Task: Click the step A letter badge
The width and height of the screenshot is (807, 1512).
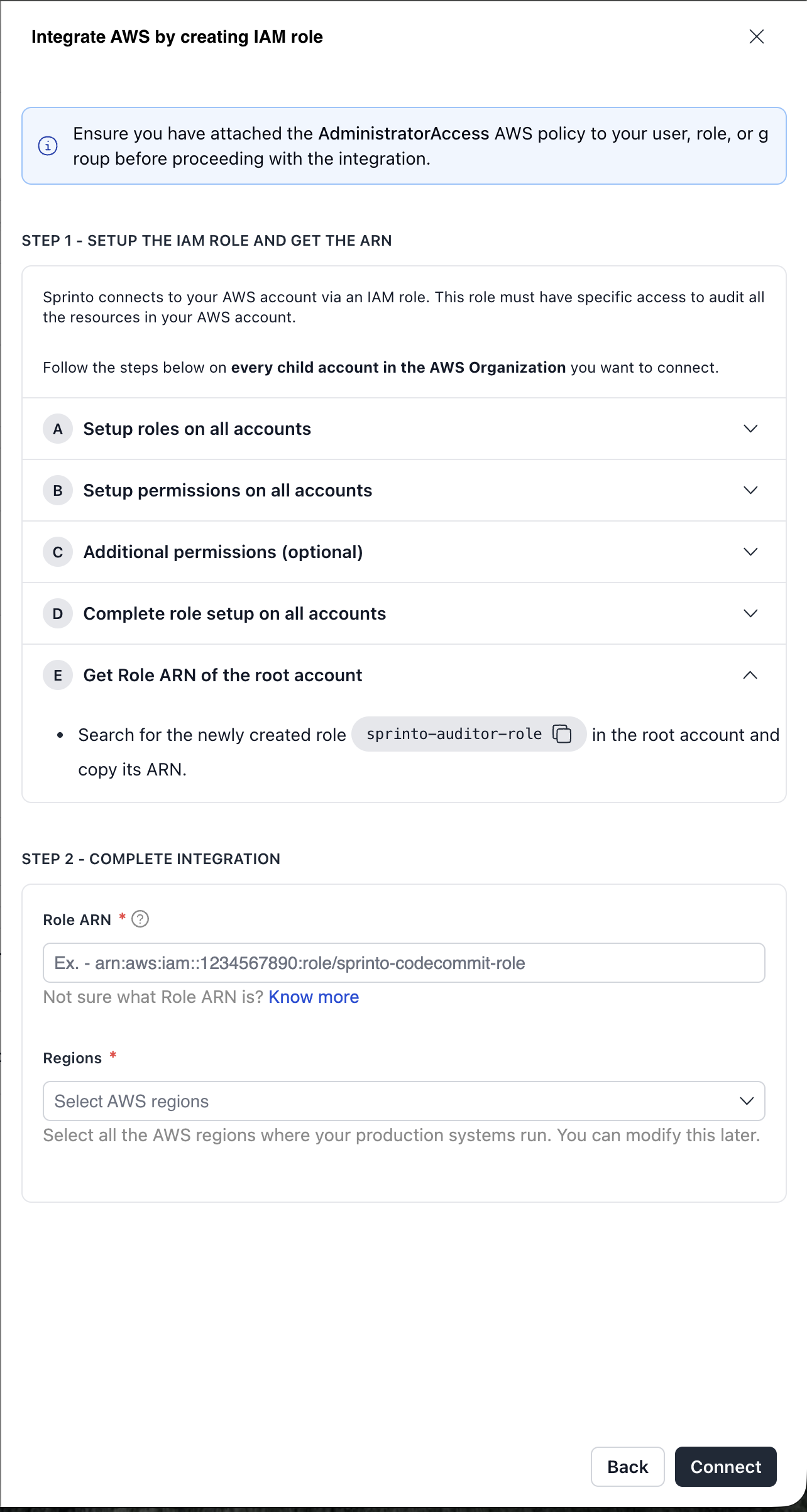Action: pyautogui.click(x=58, y=429)
